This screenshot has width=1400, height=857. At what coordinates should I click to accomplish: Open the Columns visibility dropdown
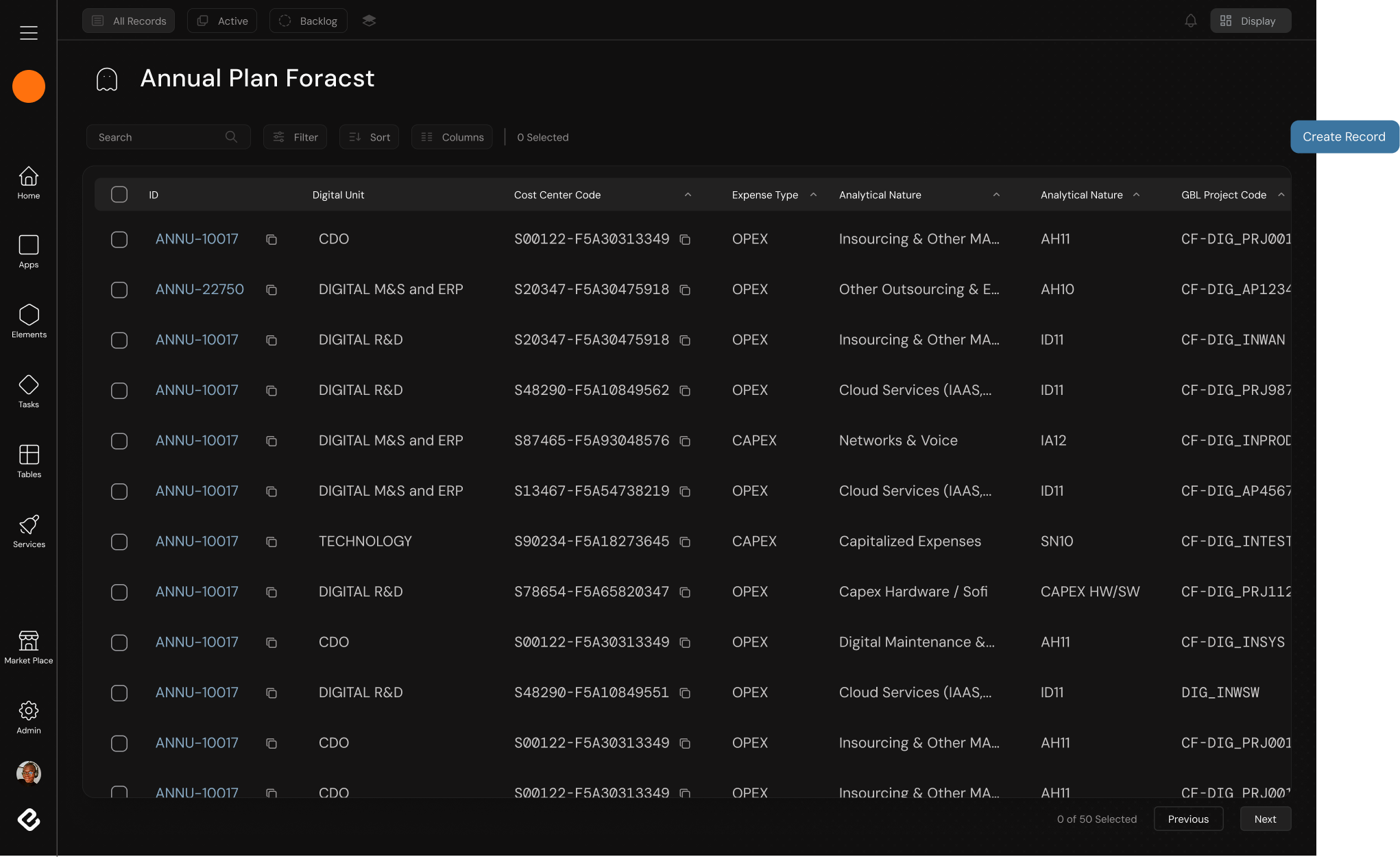point(451,136)
